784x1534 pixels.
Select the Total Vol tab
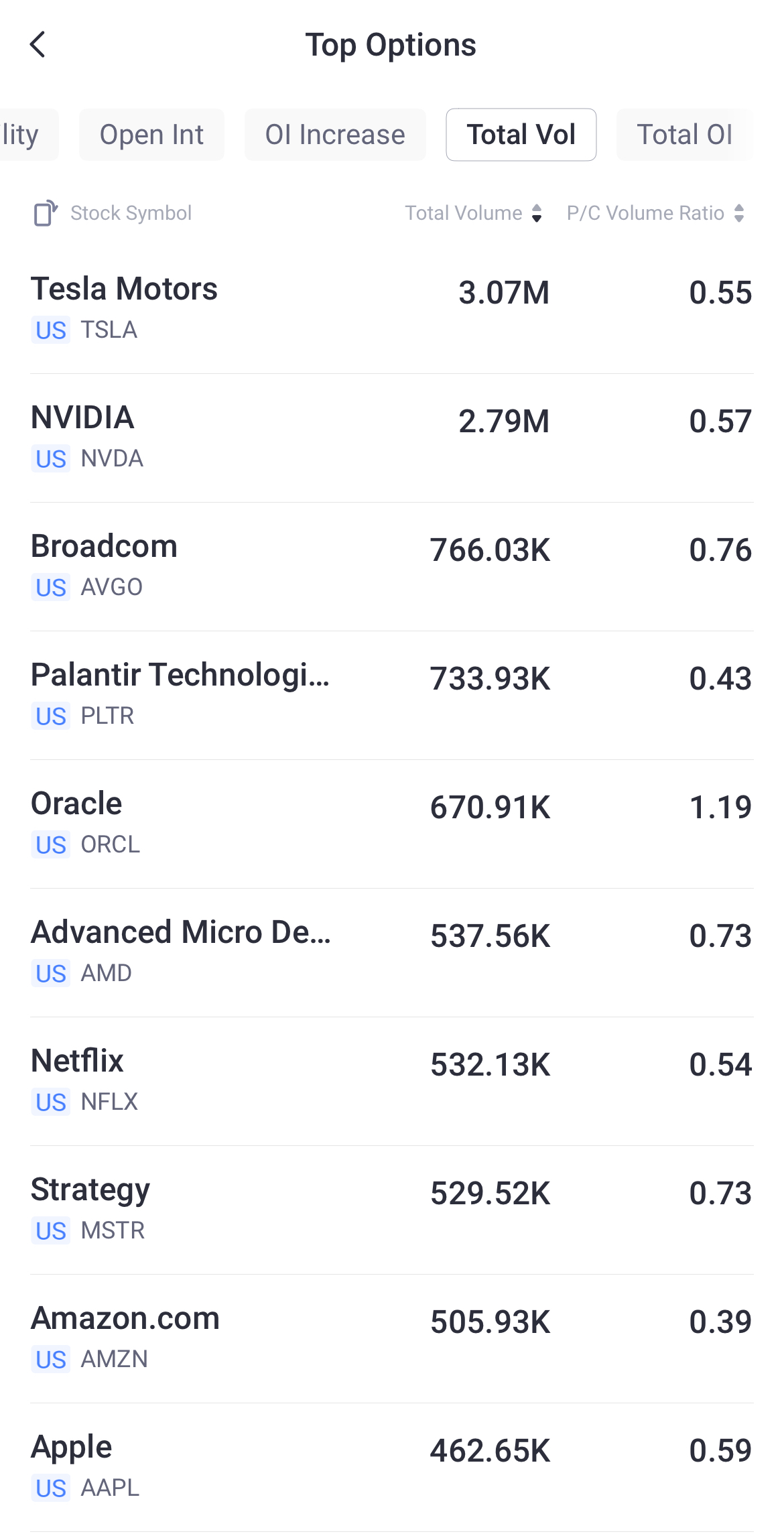point(521,135)
